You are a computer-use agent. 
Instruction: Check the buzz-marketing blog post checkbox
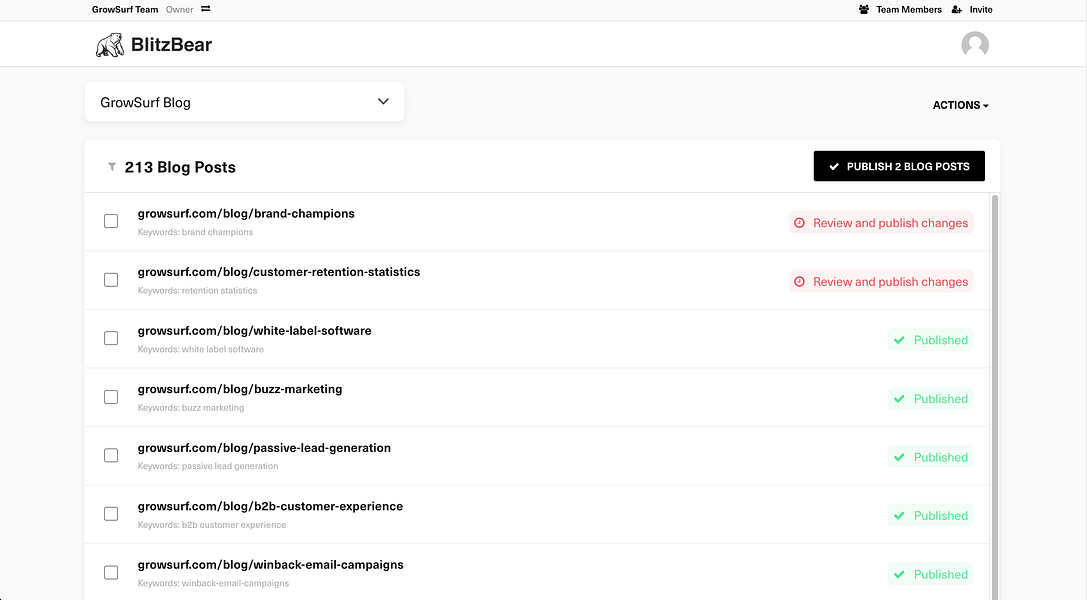pyautogui.click(x=111, y=397)
